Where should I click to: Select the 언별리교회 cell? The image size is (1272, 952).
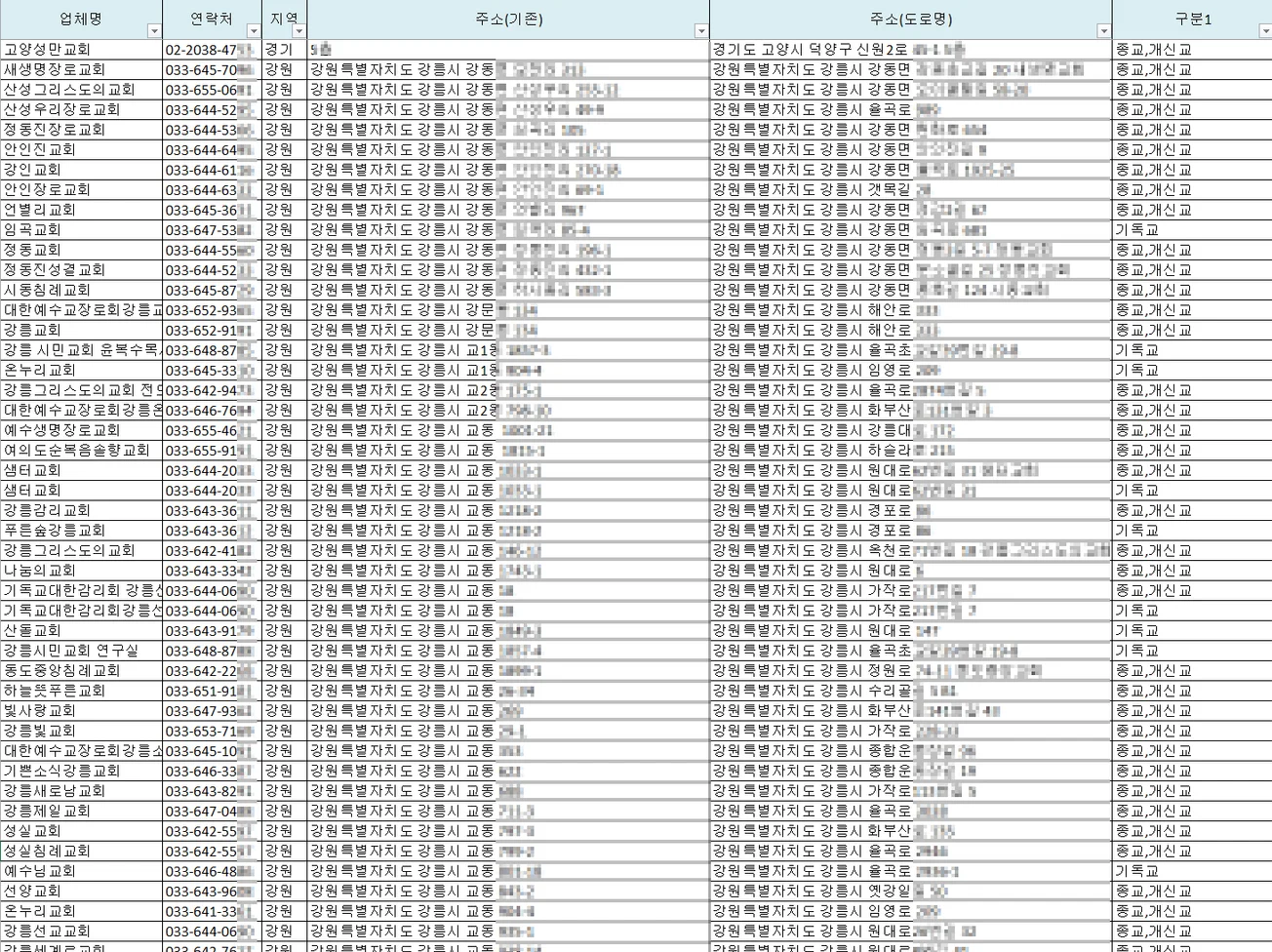(81, 210)
